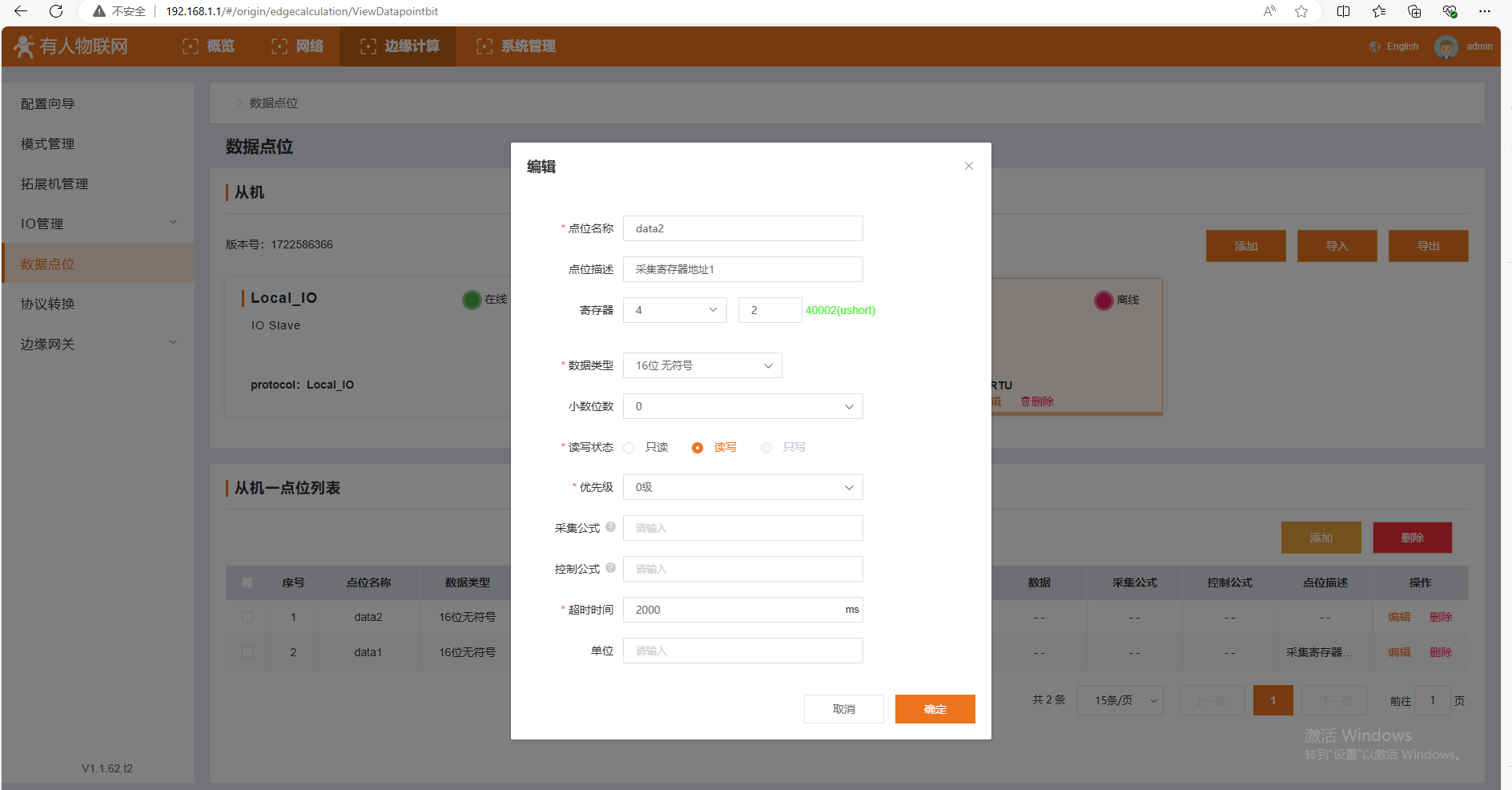Screen dimensions: 1512x790
Task: Click the globe icon next to English
Action: pyautogui.click(x=1375, y=46)
